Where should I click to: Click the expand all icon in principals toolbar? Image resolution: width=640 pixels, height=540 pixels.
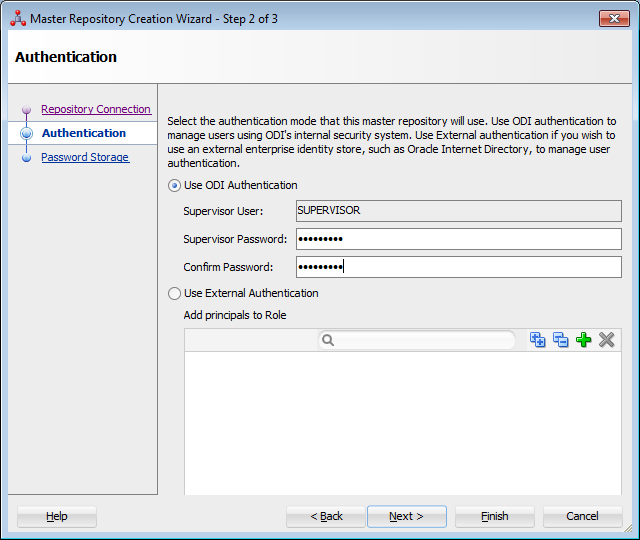coord(537,340)
